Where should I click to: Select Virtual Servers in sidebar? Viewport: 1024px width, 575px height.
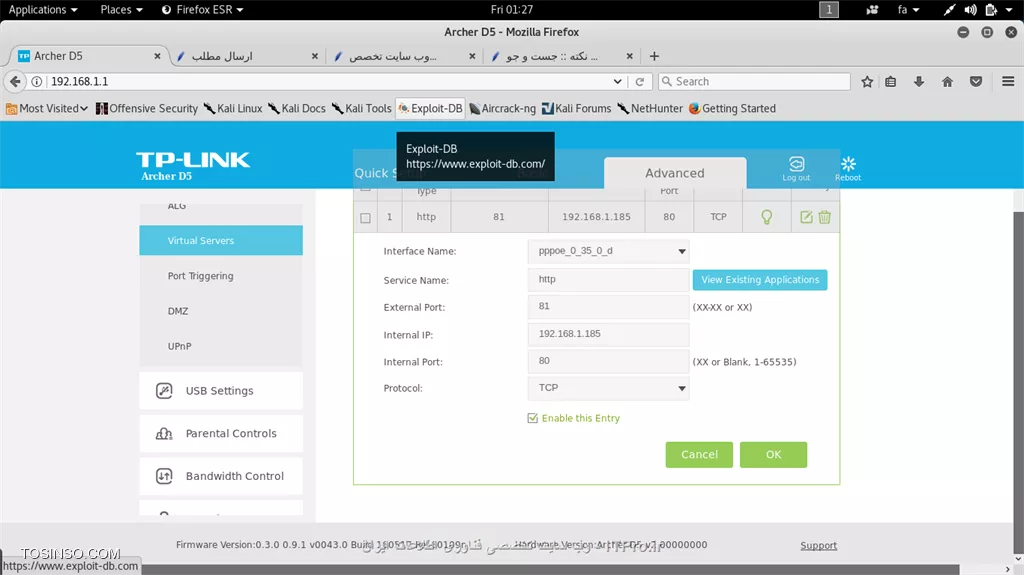(x=221, y=240)
